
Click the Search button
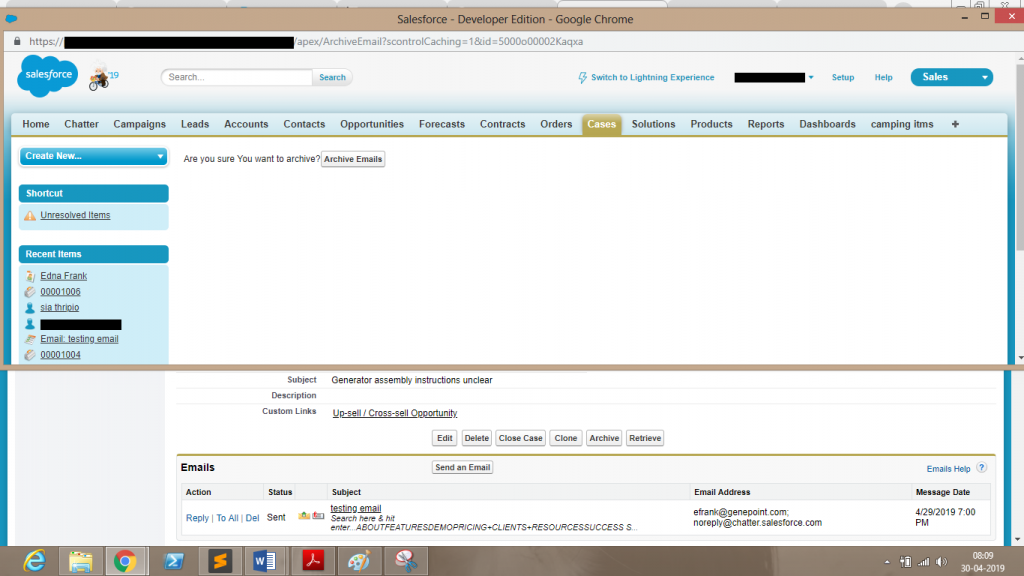tap(332, 77)
